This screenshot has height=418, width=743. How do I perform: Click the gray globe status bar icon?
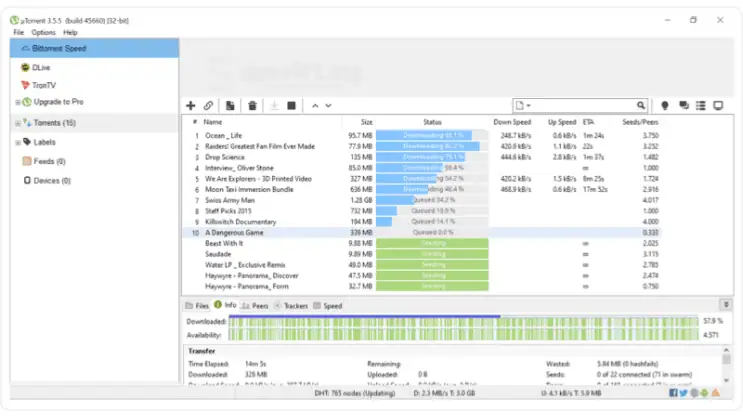694,393
